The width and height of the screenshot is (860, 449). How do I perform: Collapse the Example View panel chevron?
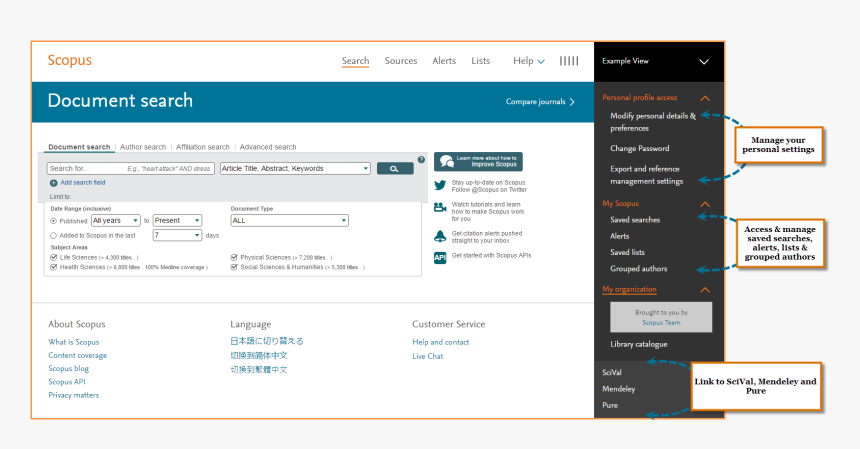pyautogui.click(x=704, y=61)
